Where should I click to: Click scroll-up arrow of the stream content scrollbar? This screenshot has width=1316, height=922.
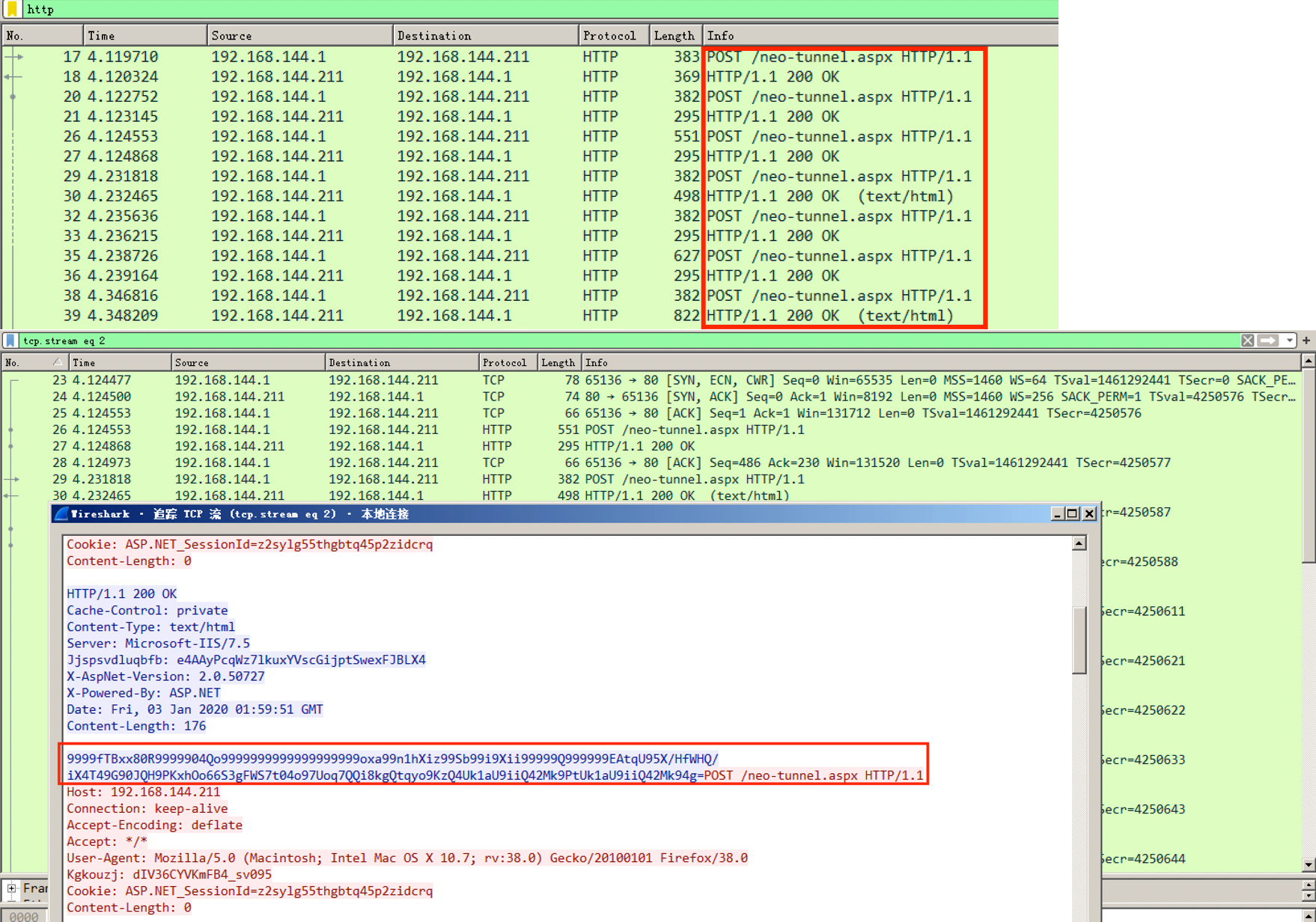click(1079, 543)
